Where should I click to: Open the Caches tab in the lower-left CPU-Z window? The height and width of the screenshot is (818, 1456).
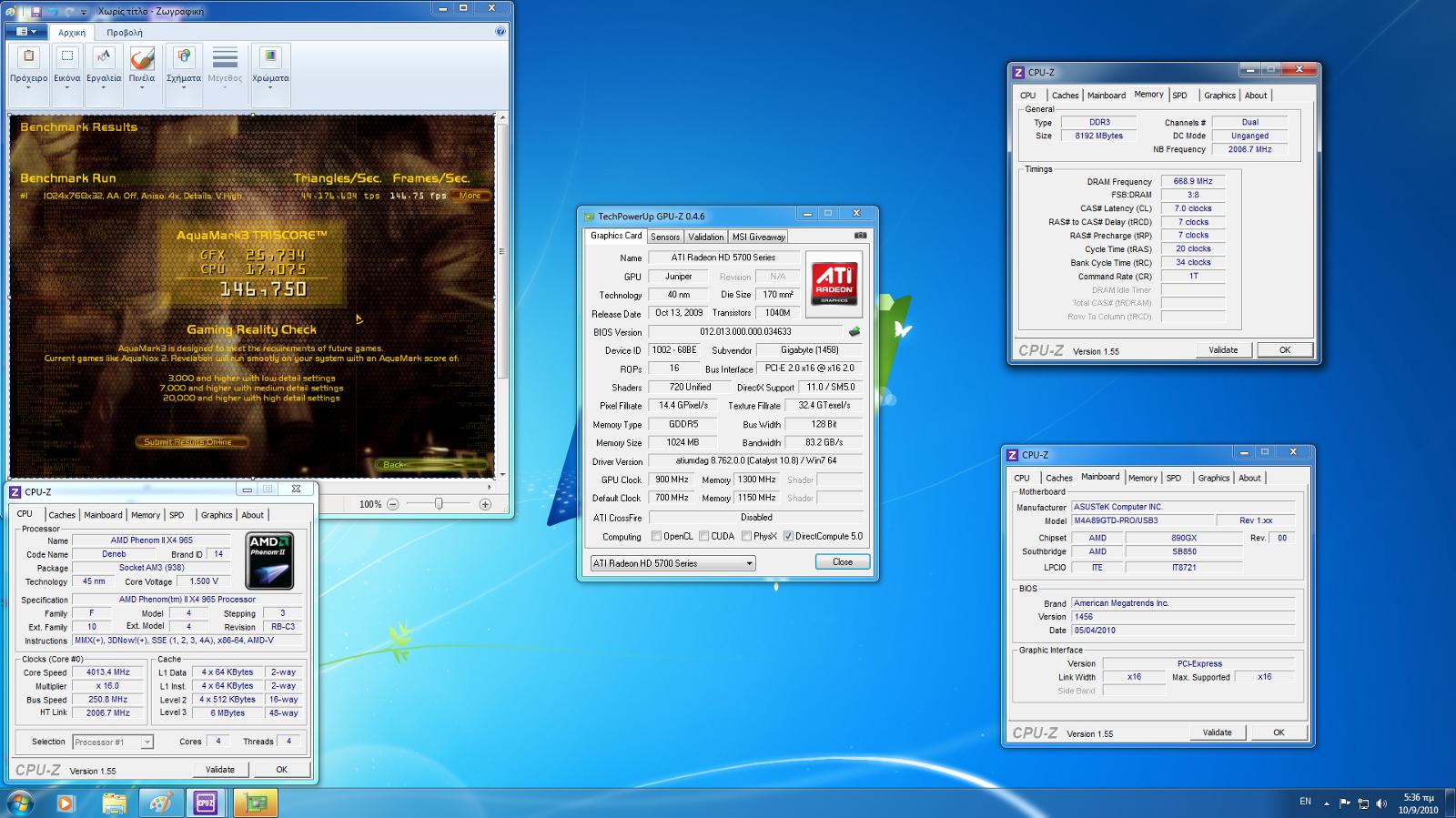coord(62,515)
